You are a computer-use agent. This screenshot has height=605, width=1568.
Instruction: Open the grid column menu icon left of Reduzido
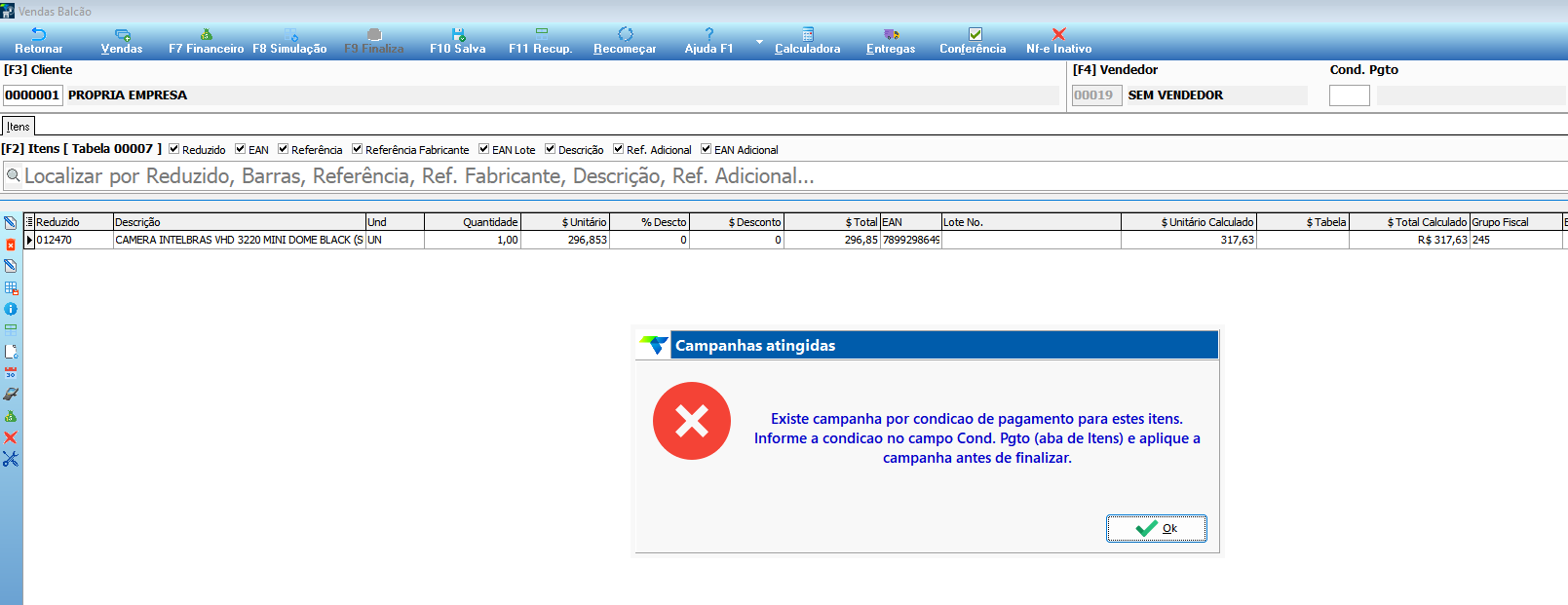(x=29, y=222)
